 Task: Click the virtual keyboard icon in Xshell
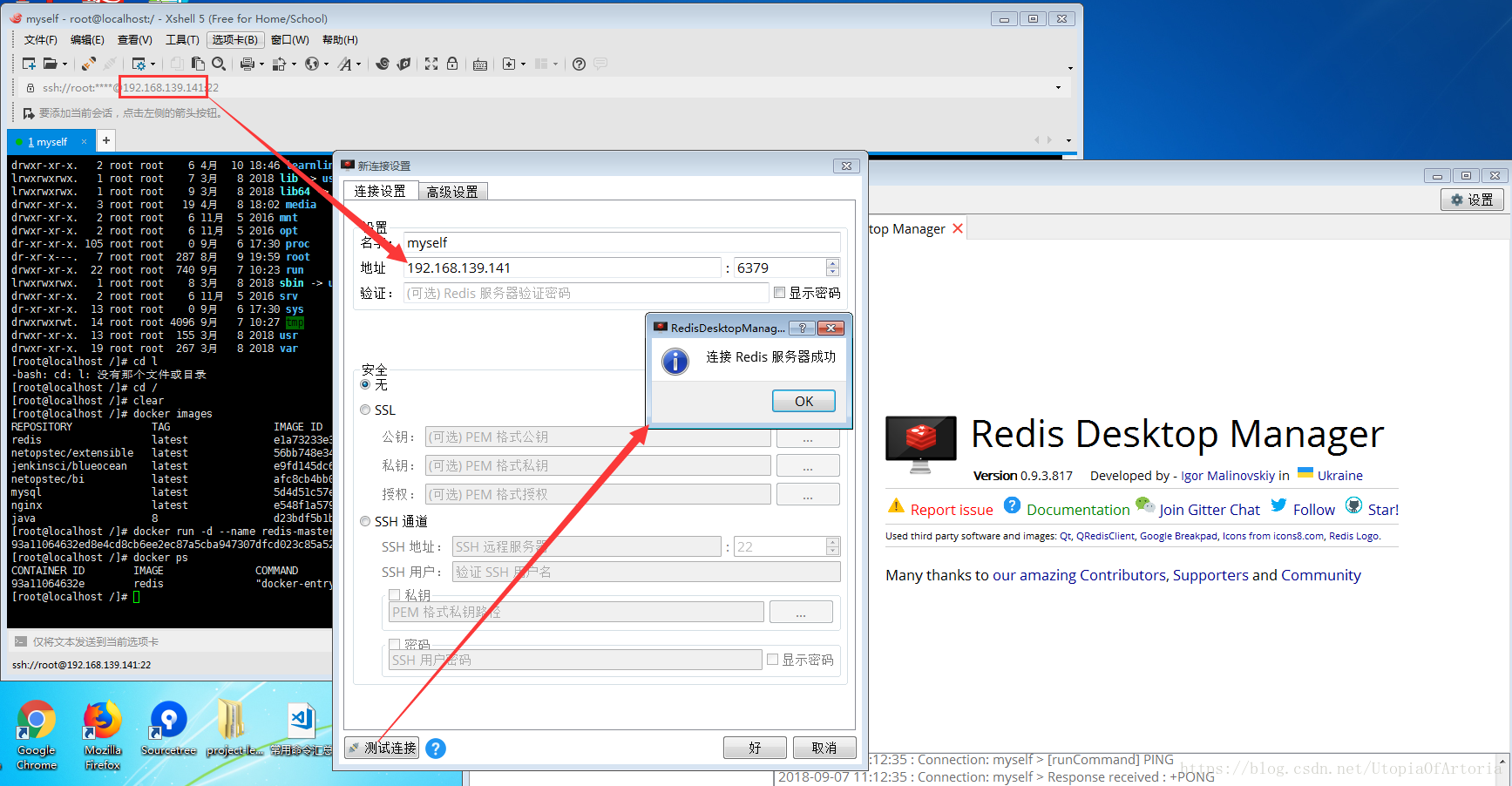480,64
